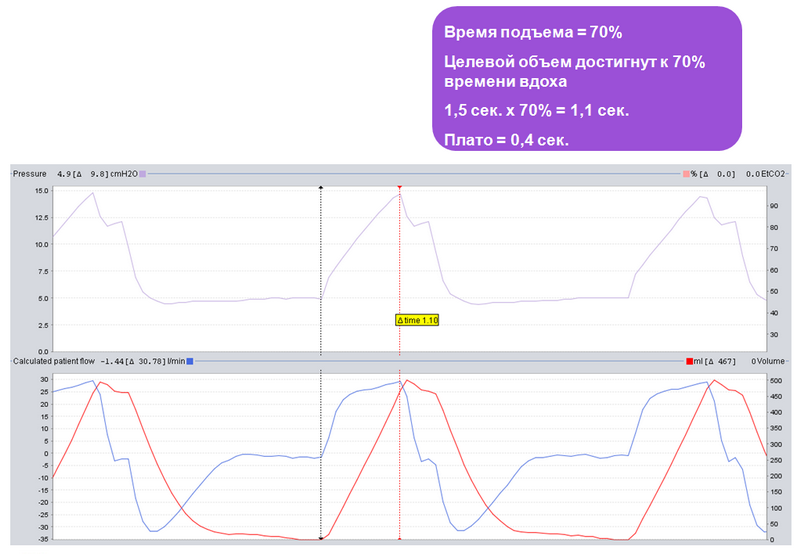The image size is (800, 554).
Task: Click the 15.0 tick on pressure axis
Action: (x=42, y=191)
